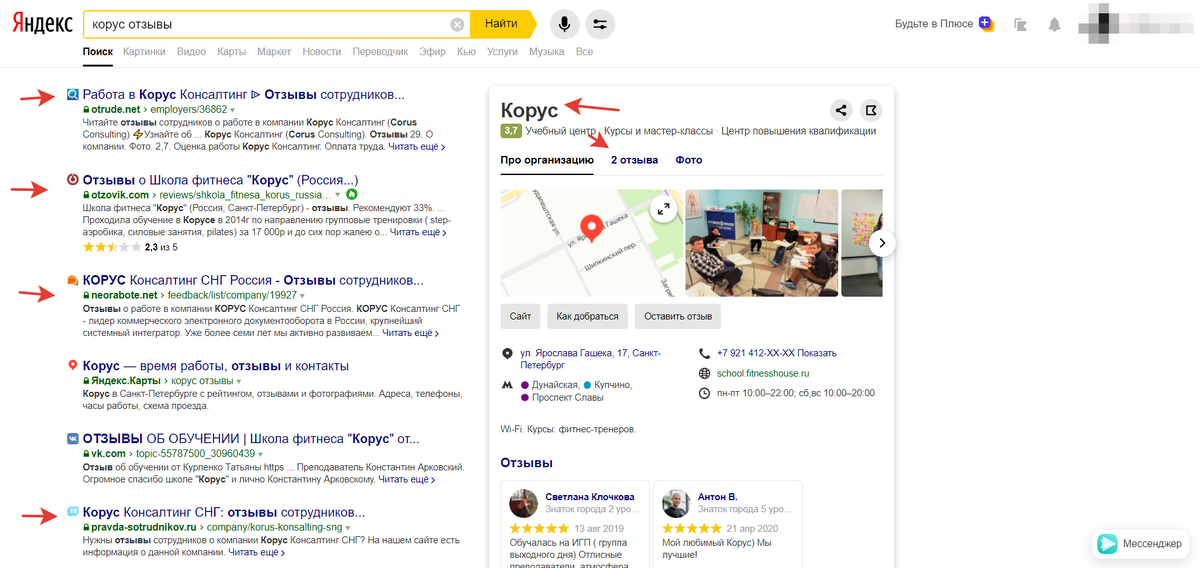Open КОРУС Консалтинг СНГ Россия result

tap(253, 280)
